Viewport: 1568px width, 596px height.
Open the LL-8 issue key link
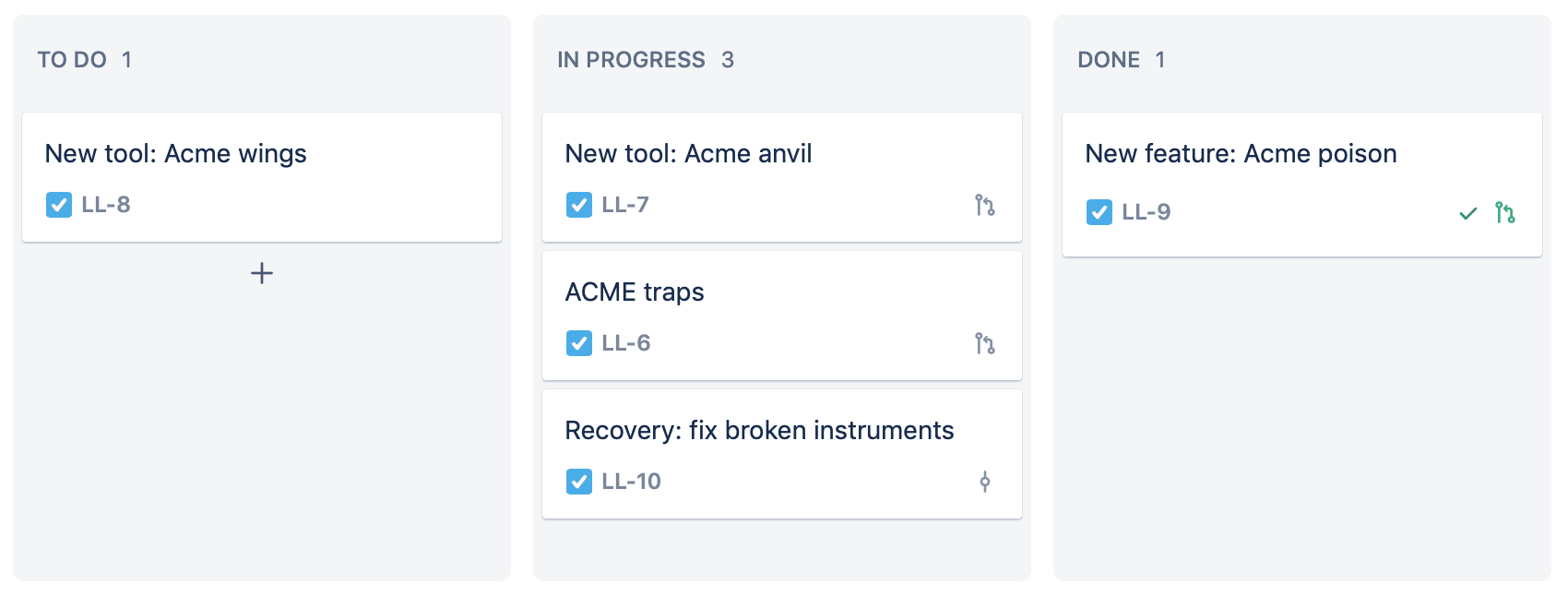(x=106, y=205)
